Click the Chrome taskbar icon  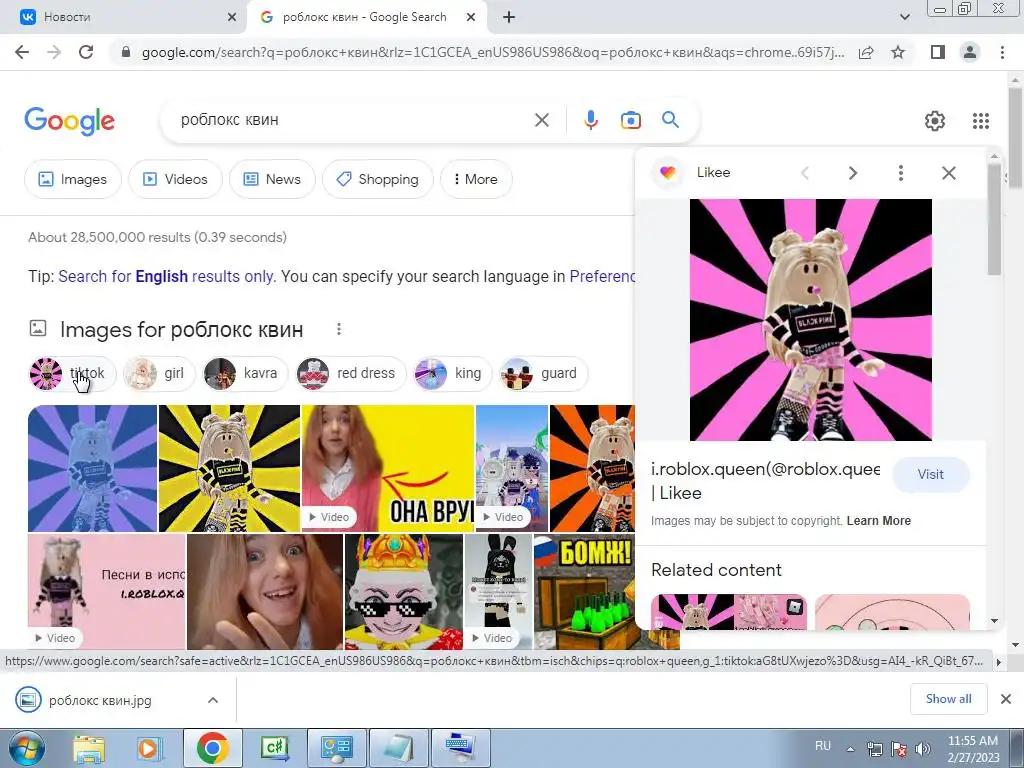212,748
